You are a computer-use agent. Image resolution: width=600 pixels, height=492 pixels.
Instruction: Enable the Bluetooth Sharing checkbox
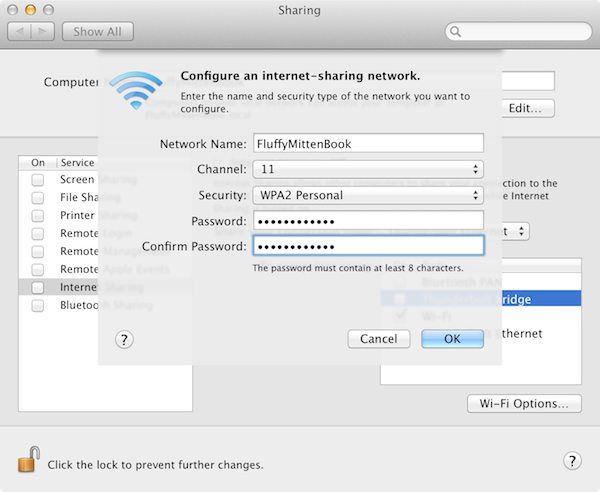[x=38, y=305]
